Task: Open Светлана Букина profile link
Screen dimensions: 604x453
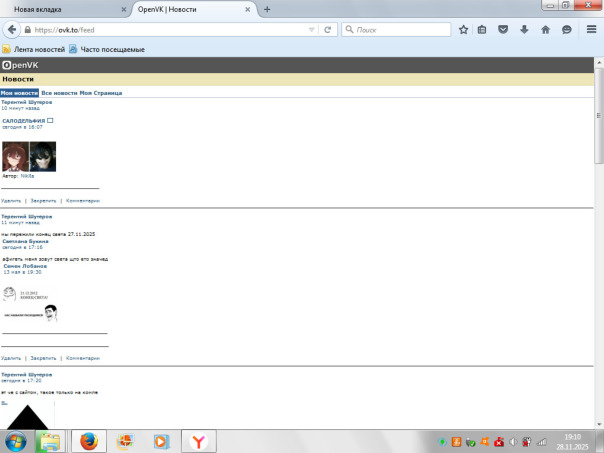Action: [x=25, y=241]
